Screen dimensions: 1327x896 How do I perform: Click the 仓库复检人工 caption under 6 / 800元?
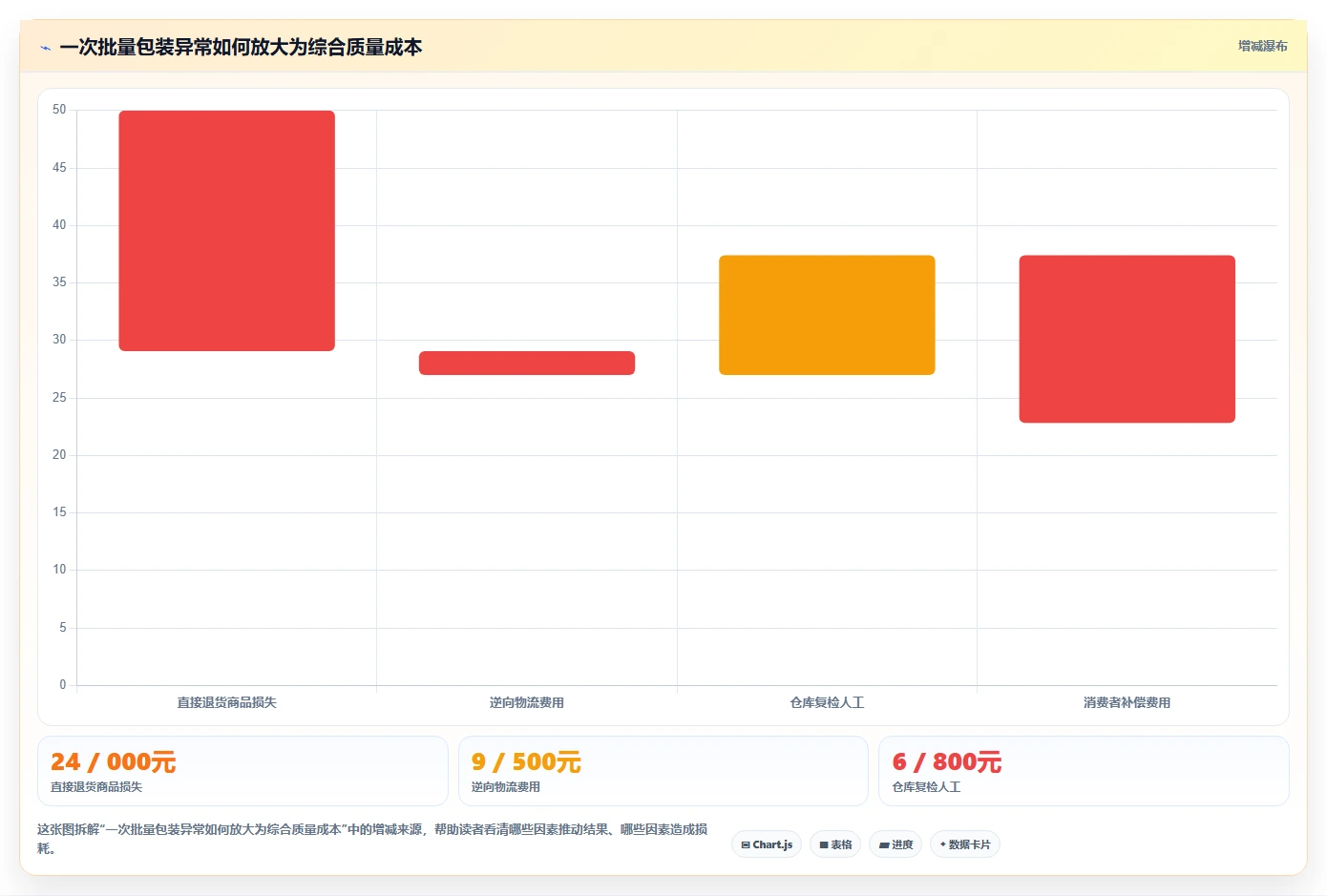926,787
